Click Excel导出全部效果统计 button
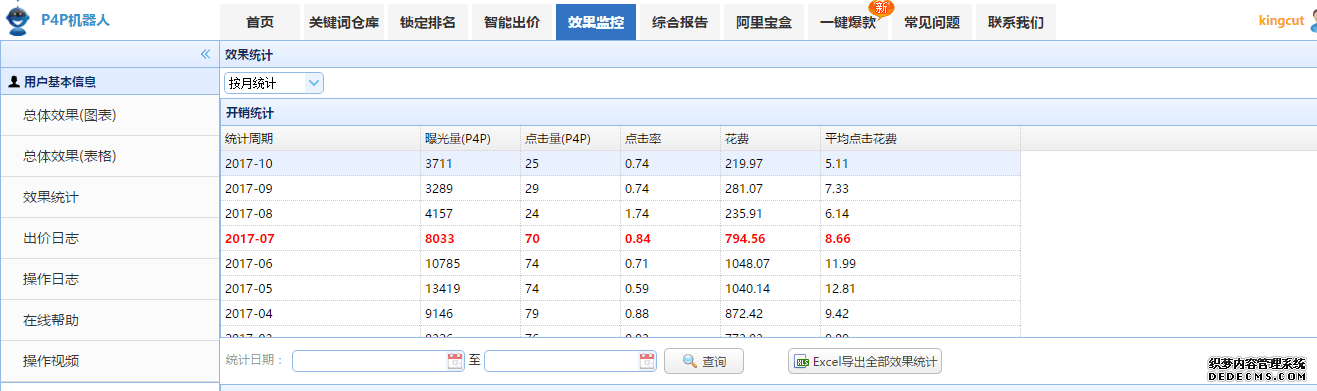 click(865, 361)
